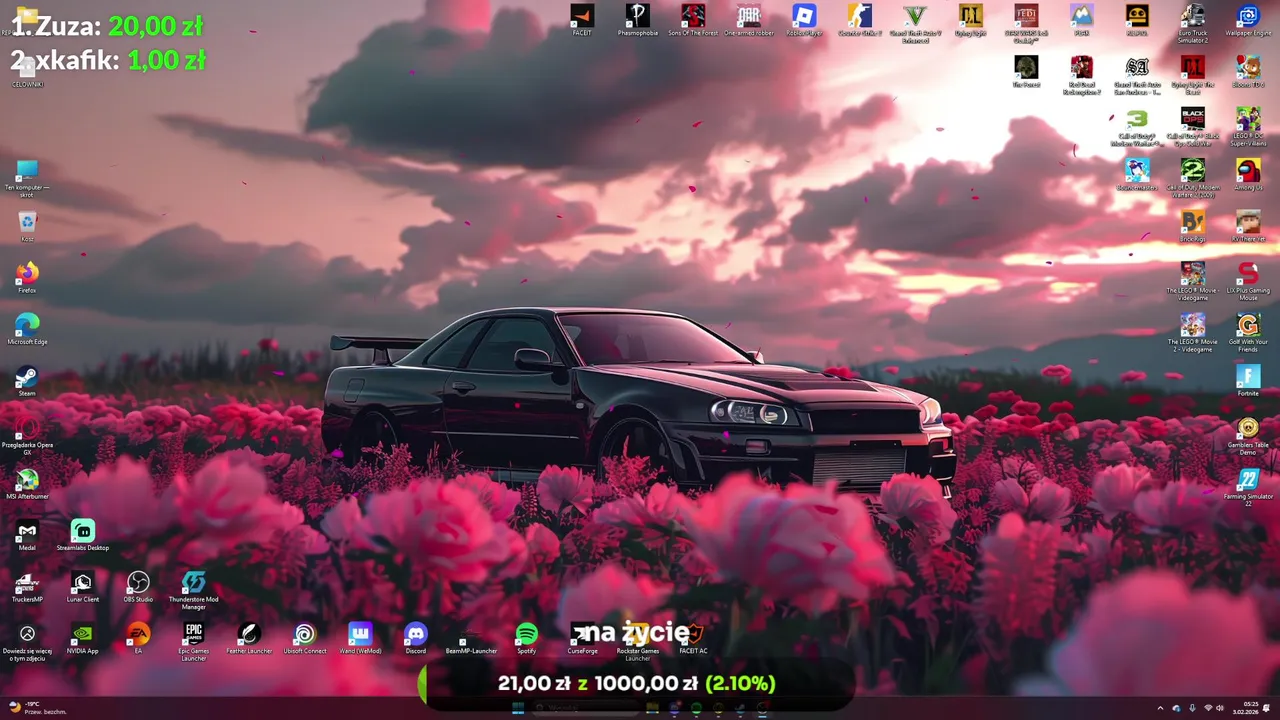Open the Bounce masters game icon
This screenshot has height=720, width=1280.
click(1137, 175)
